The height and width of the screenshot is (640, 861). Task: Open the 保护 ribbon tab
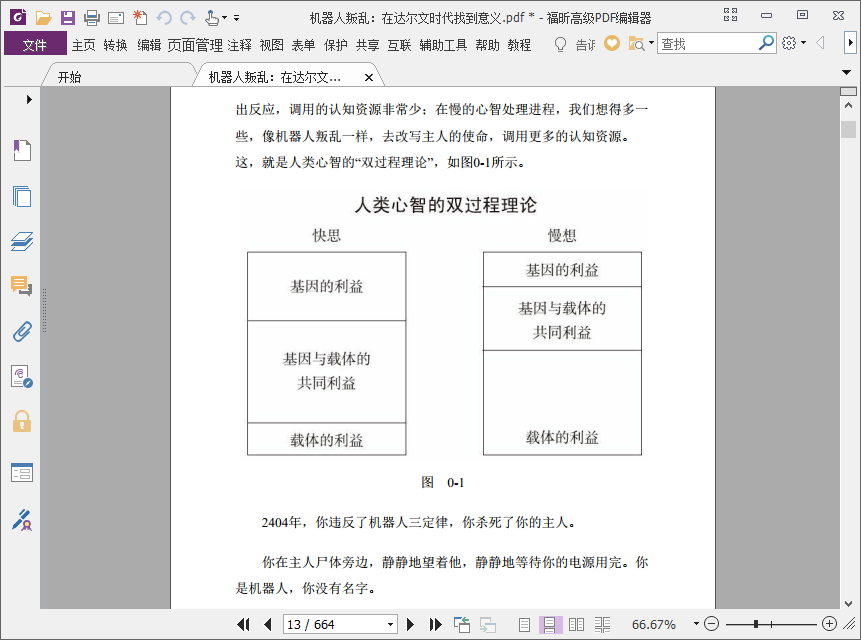(336, 45)
